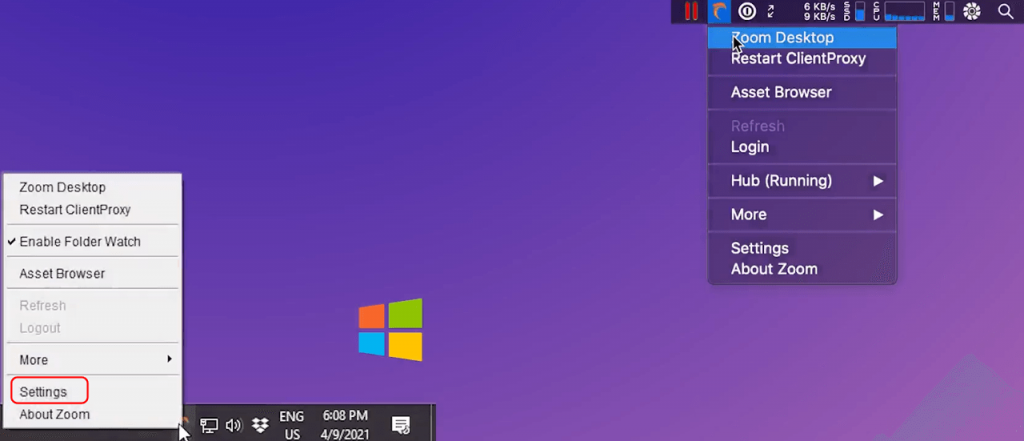The image size is (1024, 441).
Task: Choose Asset Browser in the Mac menu
Action: coord(781,92)
